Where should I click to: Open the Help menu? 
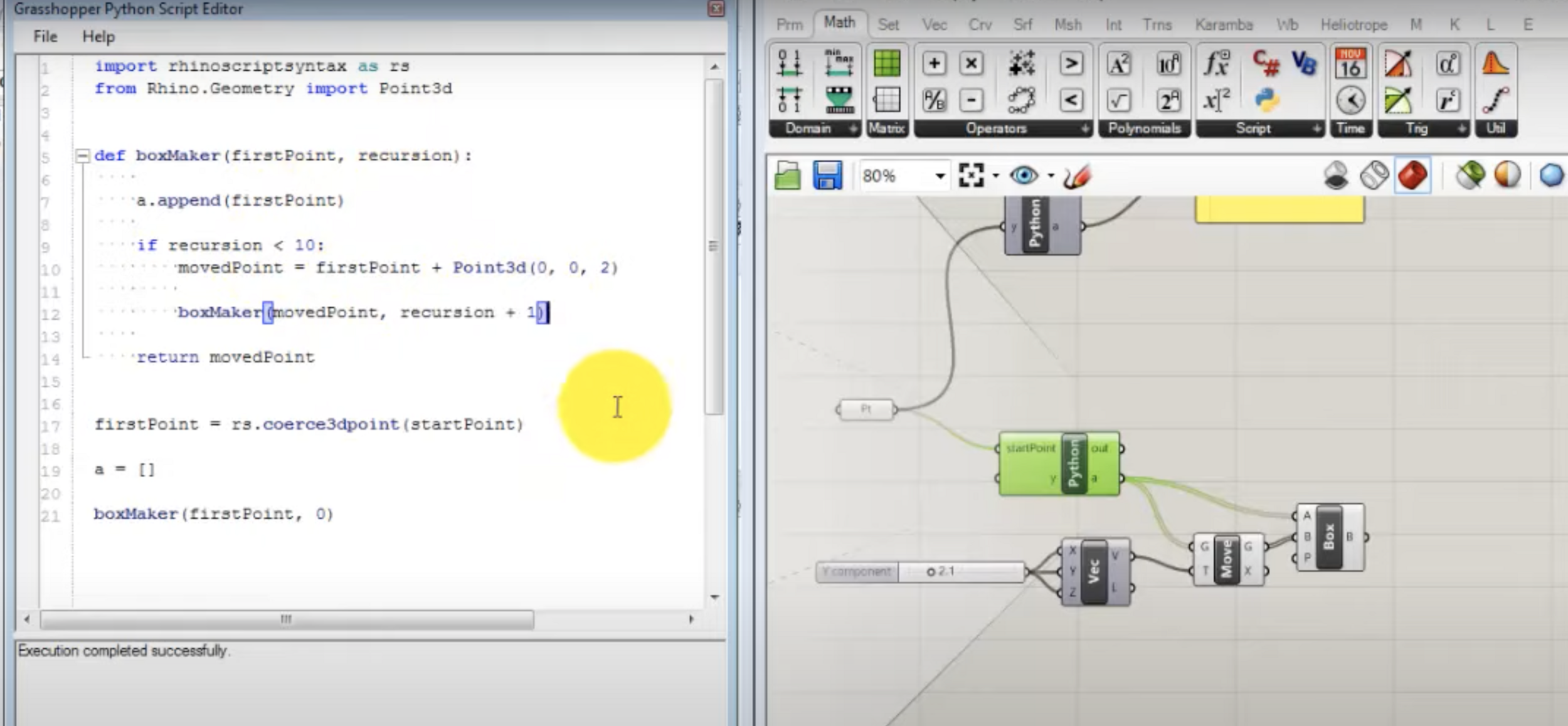(x=98, y=36)
